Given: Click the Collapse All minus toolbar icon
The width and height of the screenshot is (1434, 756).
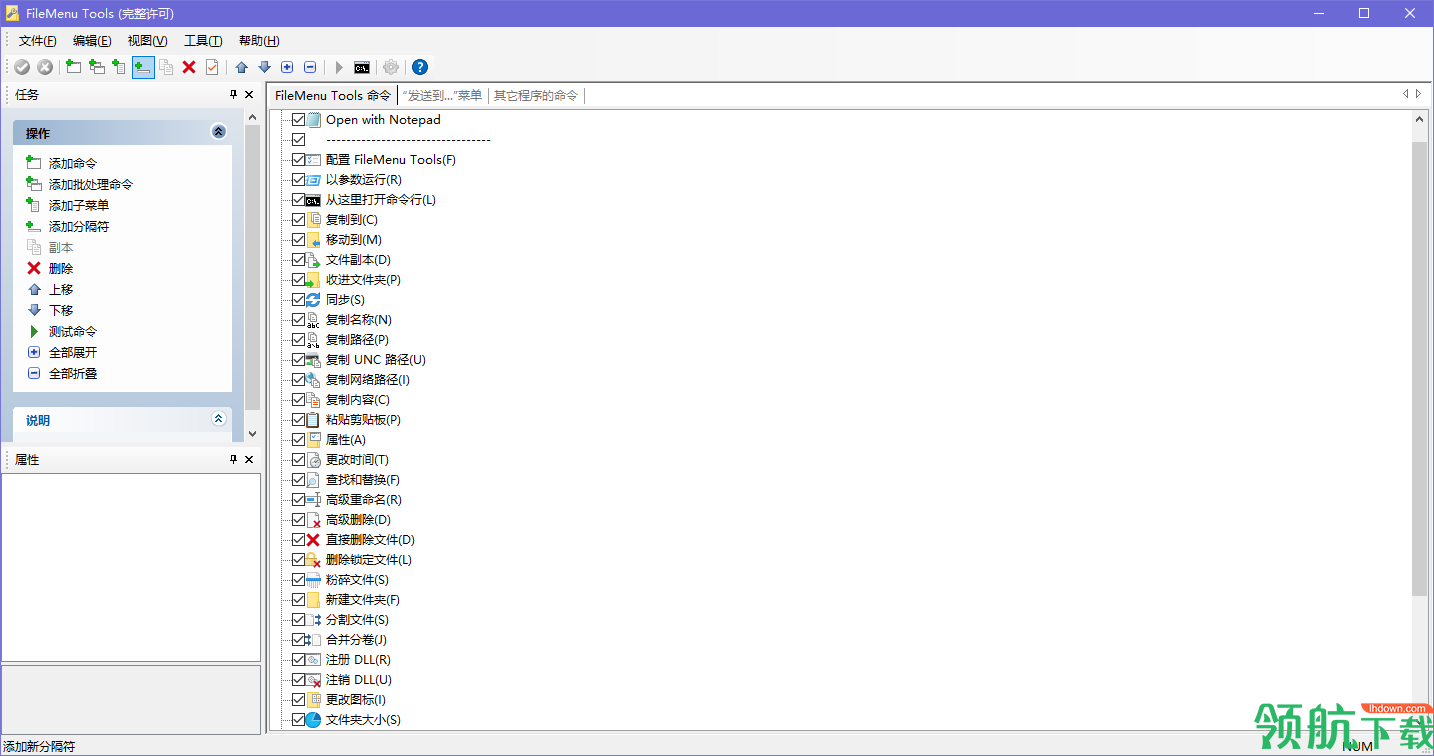Looking at the screenshot, I should [310, 67].
